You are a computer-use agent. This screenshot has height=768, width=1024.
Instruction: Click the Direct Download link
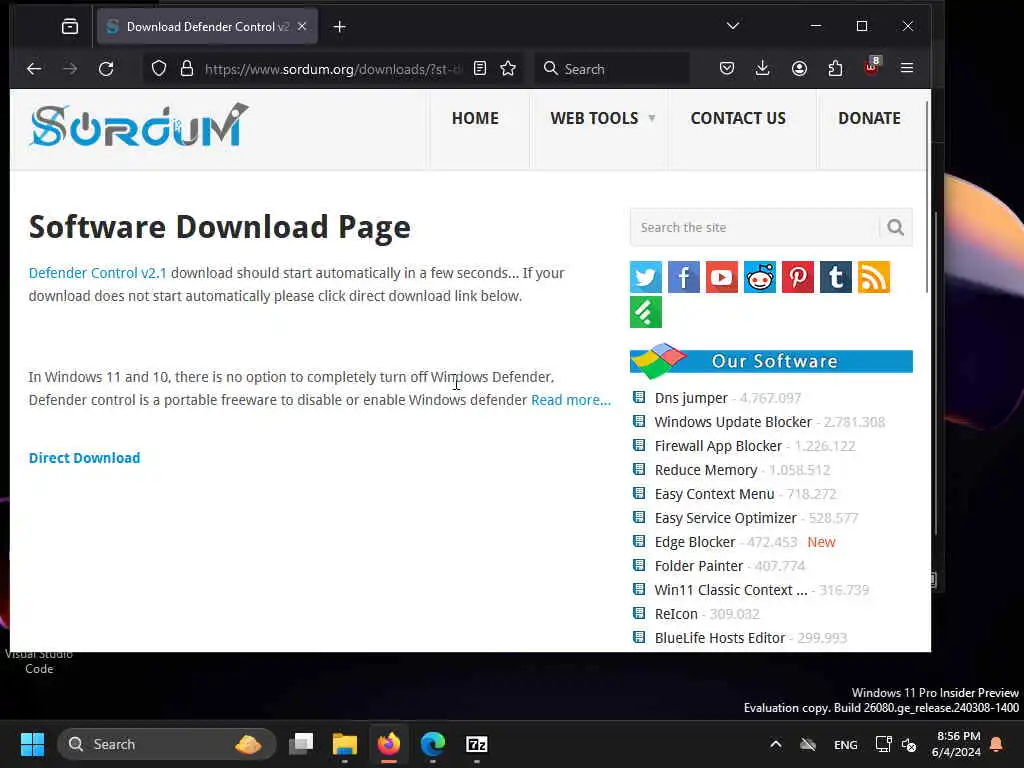pyautogui.click(x=84, y=458)
